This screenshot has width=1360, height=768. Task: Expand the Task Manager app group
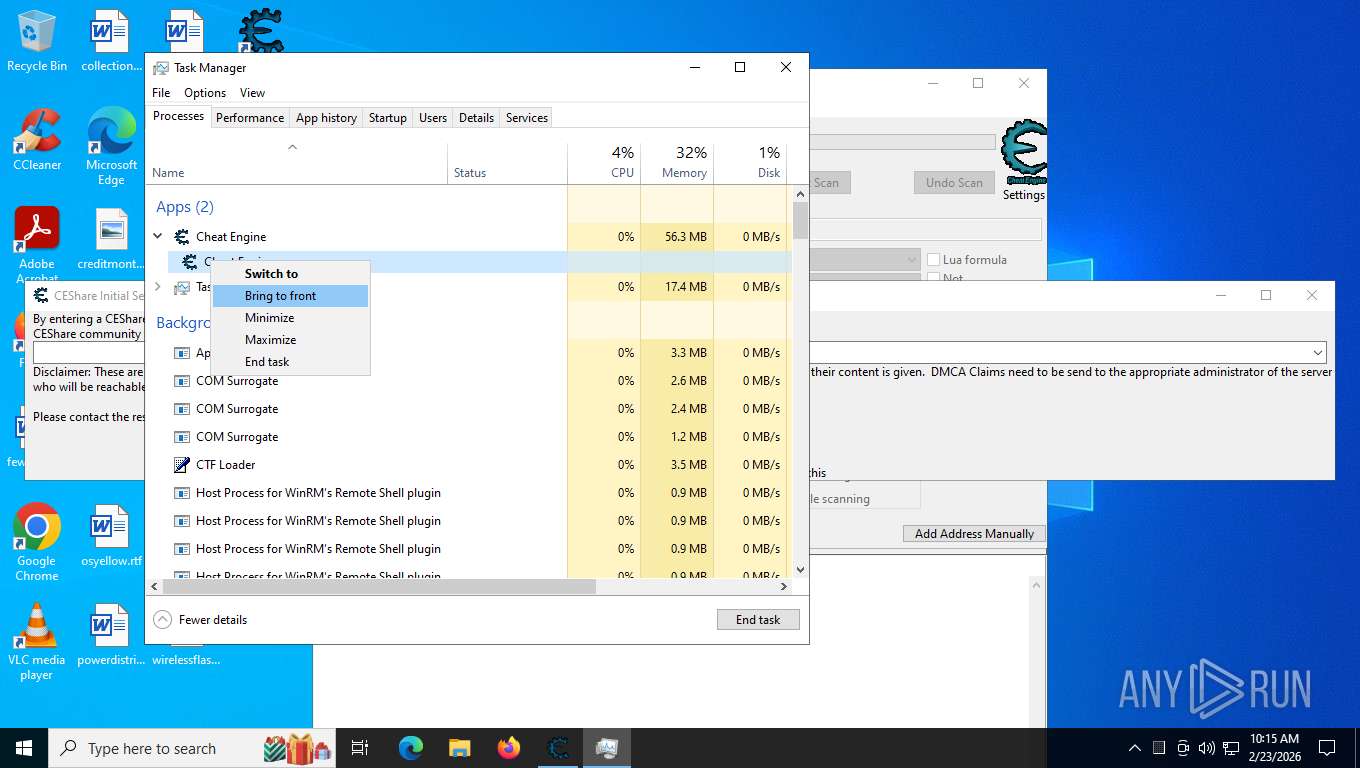[158, 287]
